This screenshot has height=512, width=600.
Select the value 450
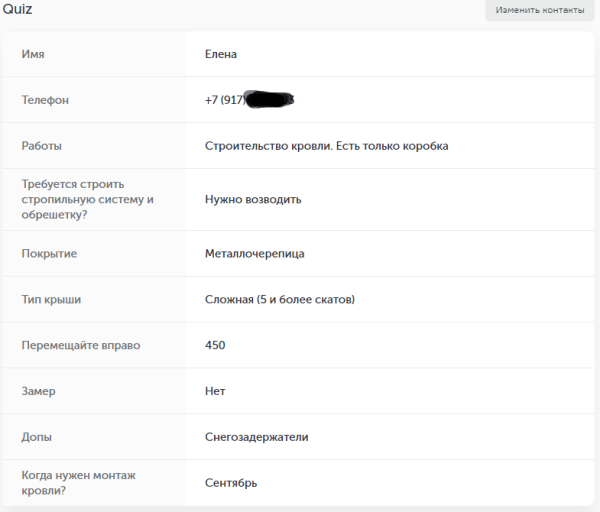coord(215,345)
